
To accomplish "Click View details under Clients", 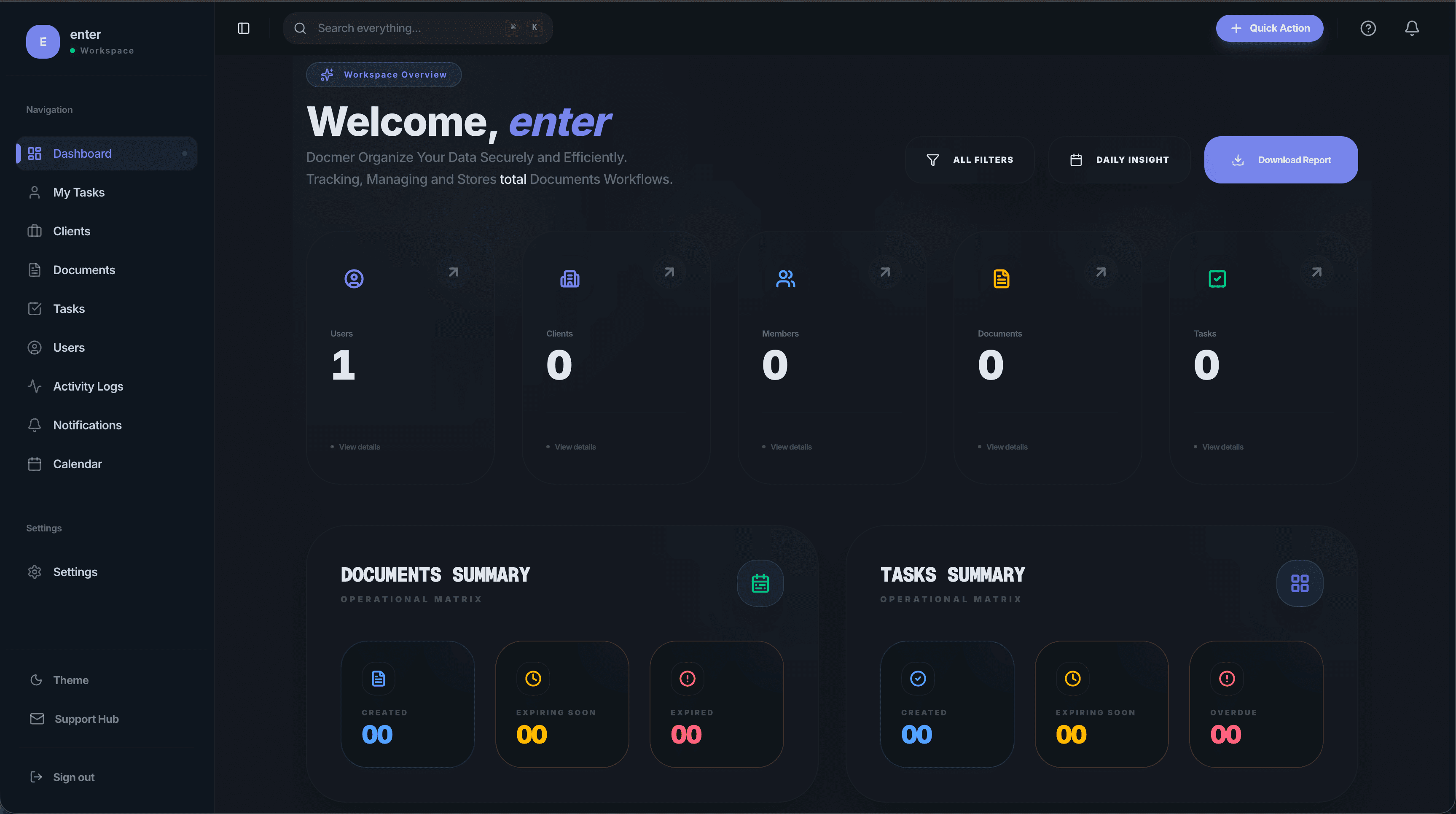I will pyautogui.click(x=575, y=447).
